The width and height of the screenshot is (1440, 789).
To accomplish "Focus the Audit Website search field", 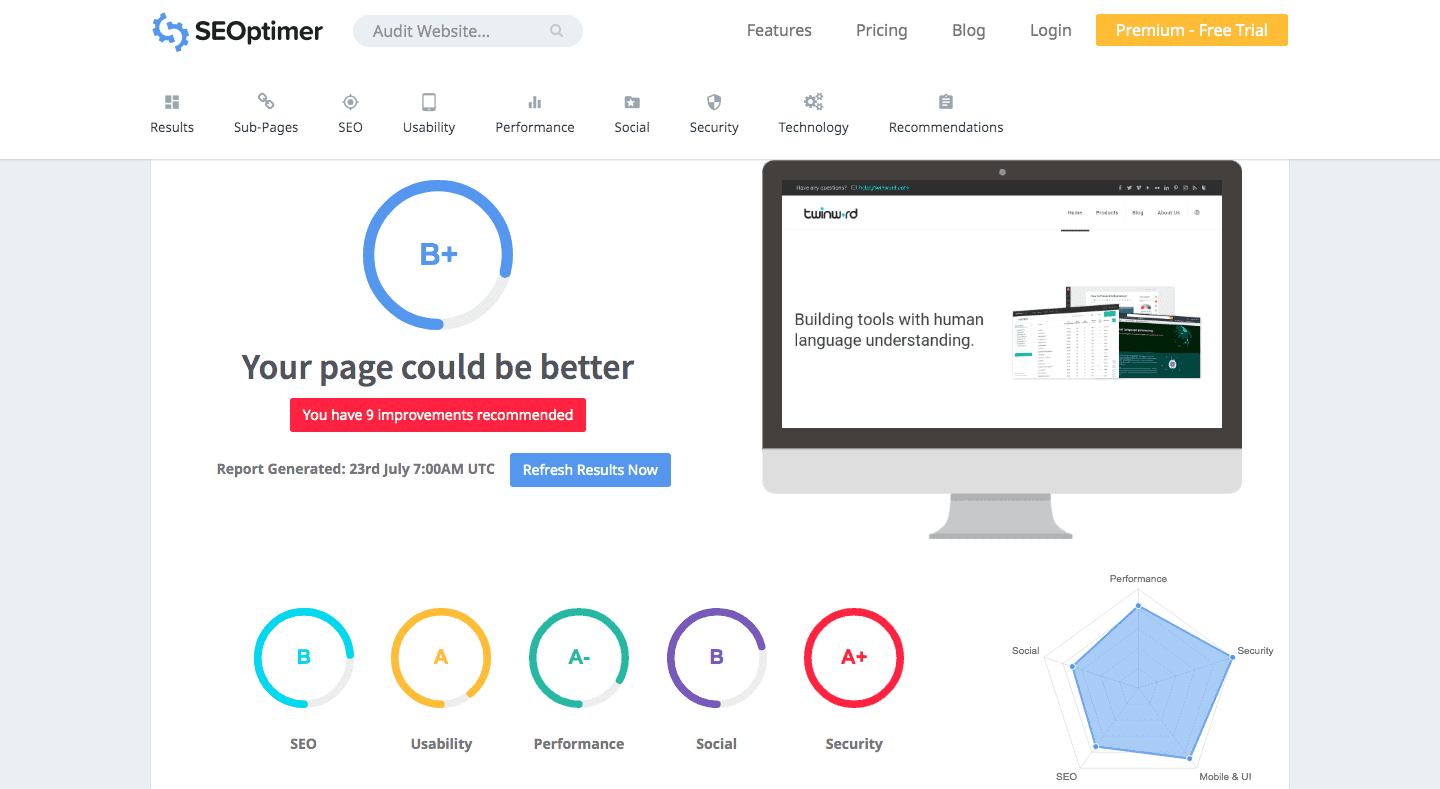I will point(468,31).
